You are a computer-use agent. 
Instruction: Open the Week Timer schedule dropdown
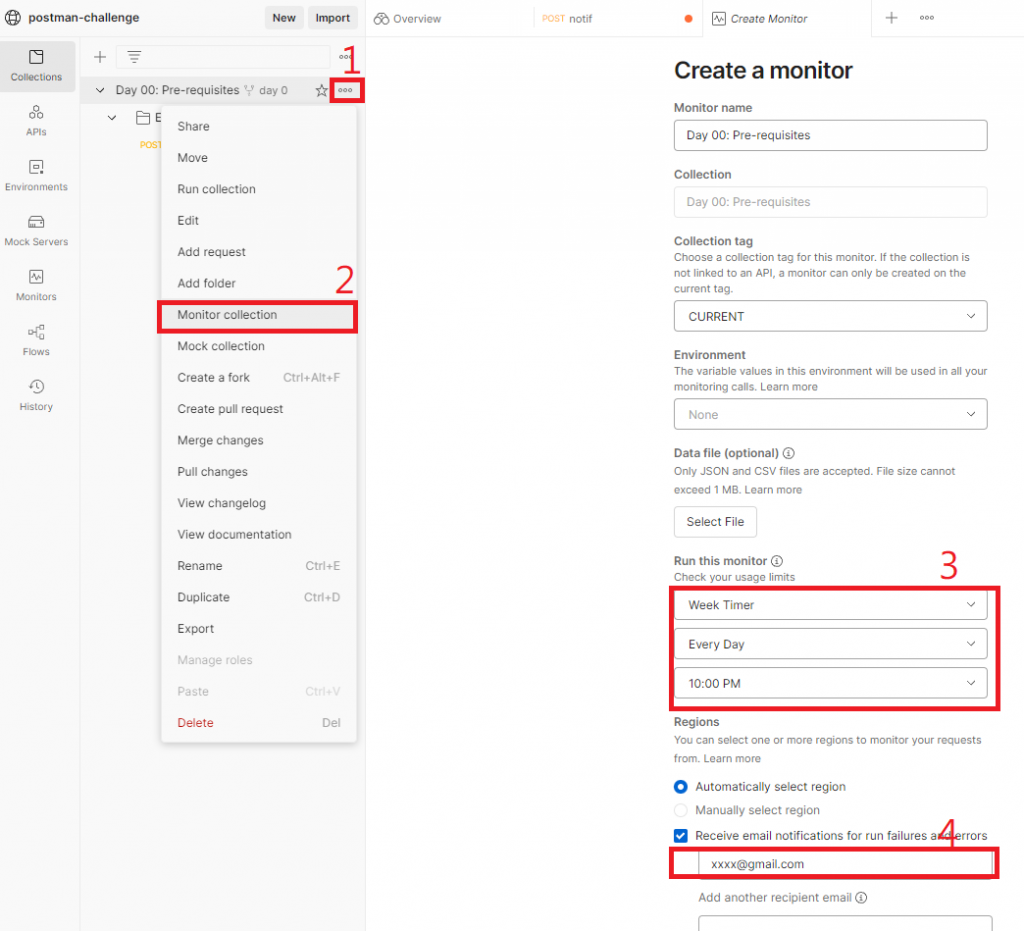[x=830, y=605]
